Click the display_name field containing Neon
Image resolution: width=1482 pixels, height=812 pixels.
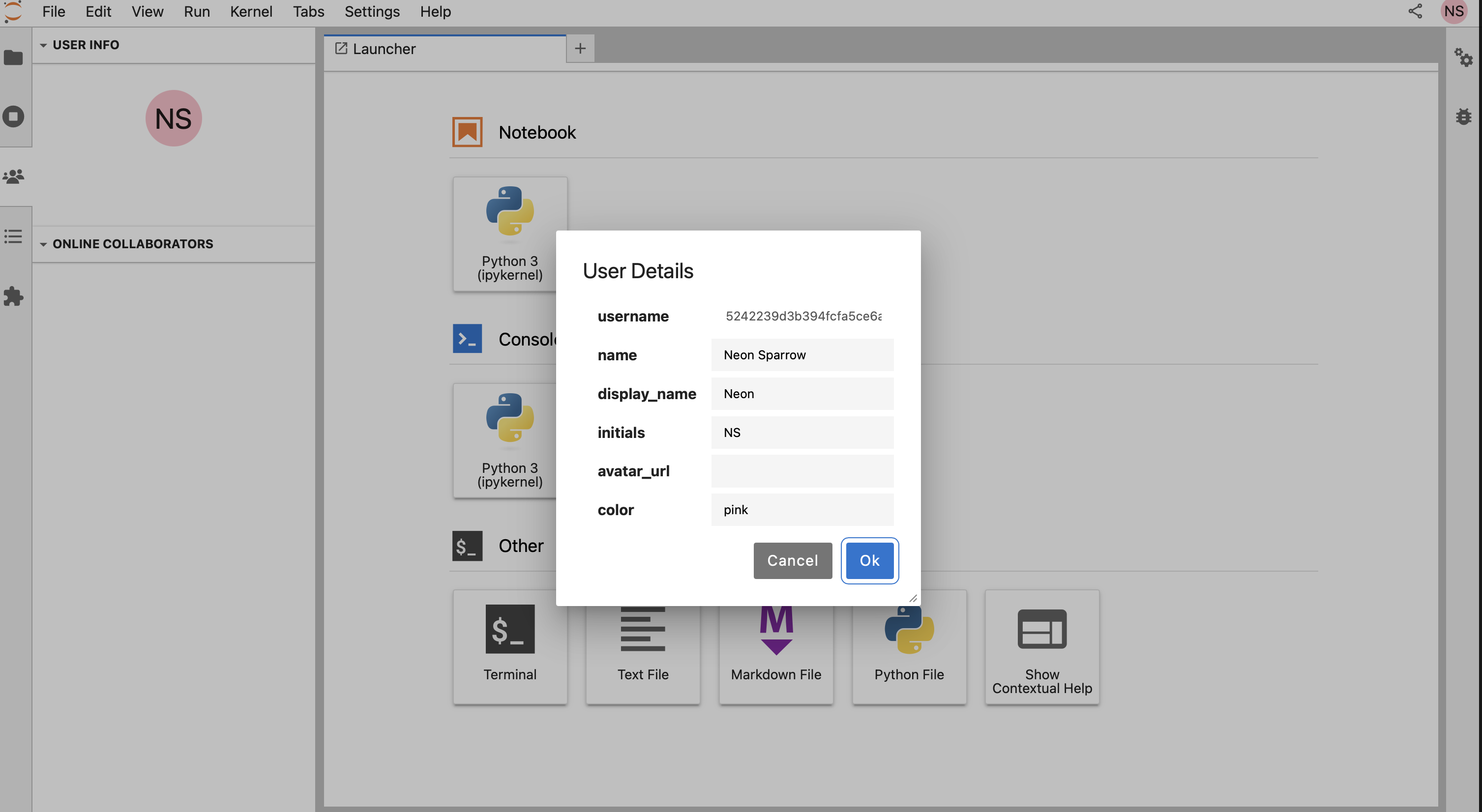click(x=802, y=394)
